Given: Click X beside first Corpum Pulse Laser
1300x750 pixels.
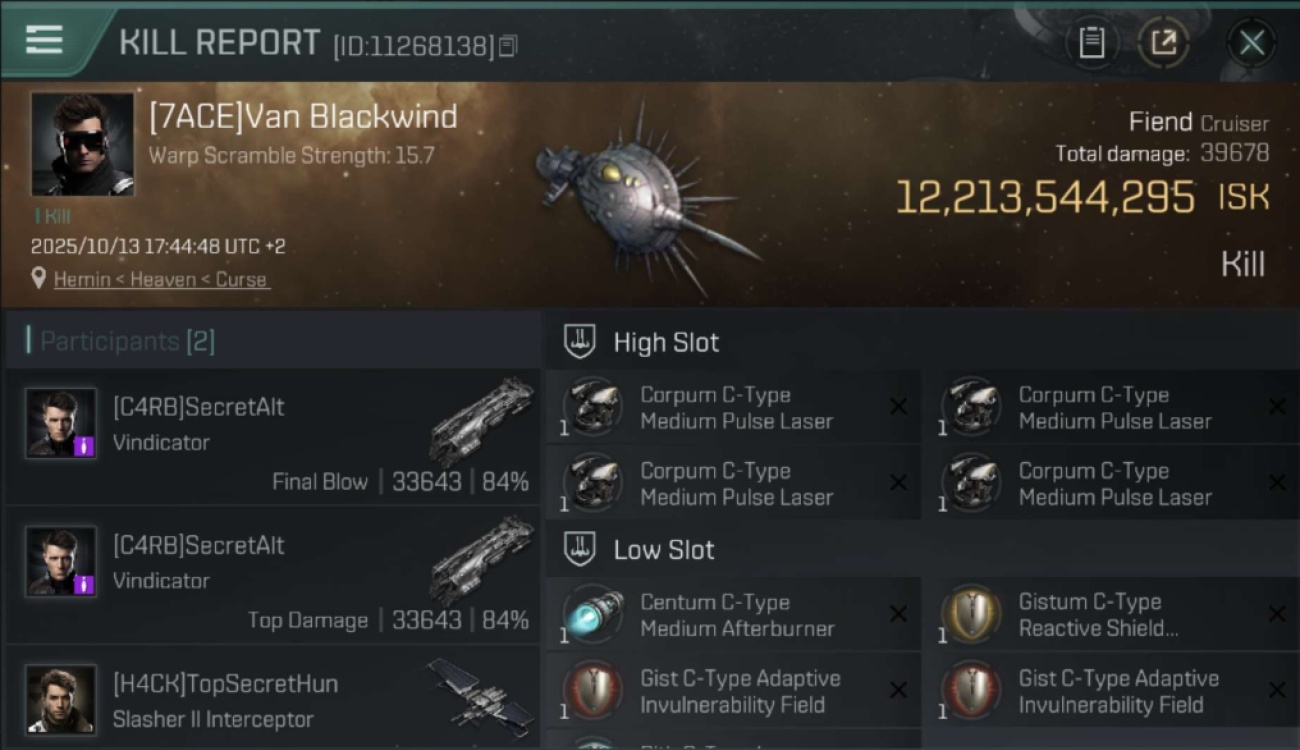Looking at the screenshot, I should (x=898, y=406).
